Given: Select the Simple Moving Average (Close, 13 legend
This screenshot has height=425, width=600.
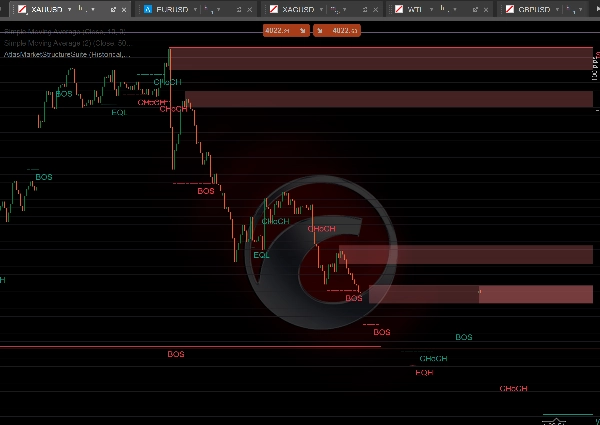Looking at the screenshot, I should click(x=65, y=31).
